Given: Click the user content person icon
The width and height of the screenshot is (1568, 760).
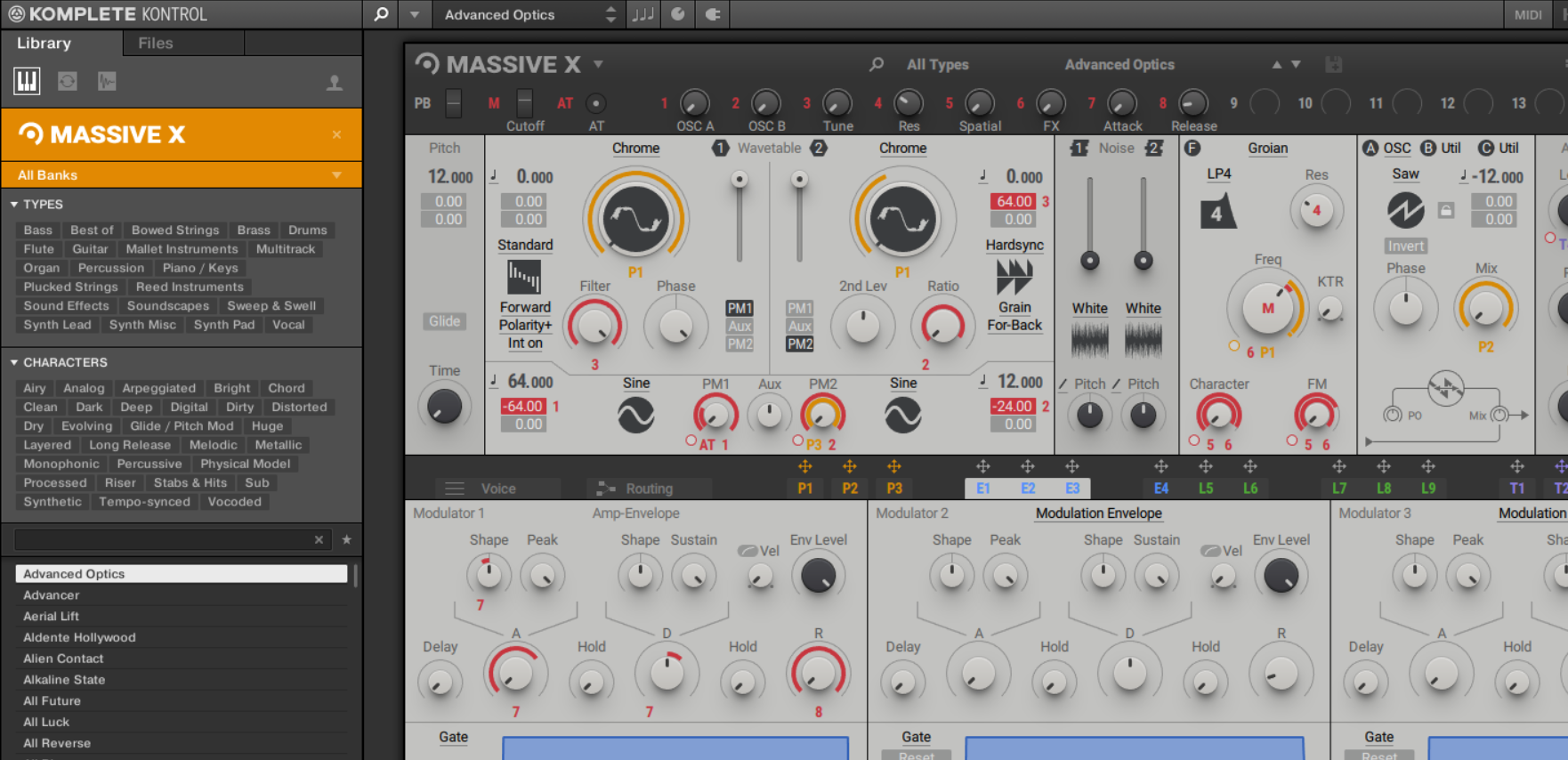Looking at the screenshot, I should pos(335,83).
